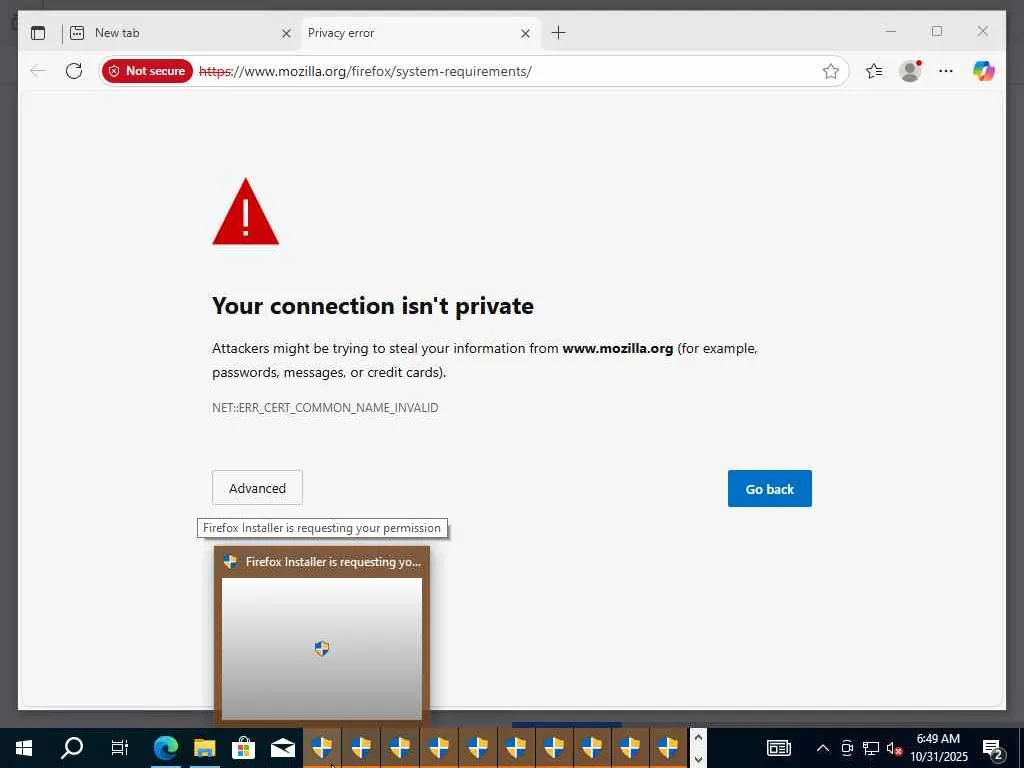This screenshot has width=1024, height=768.
Task: Open the tab actions menu icon
Action: pos(38,33)
